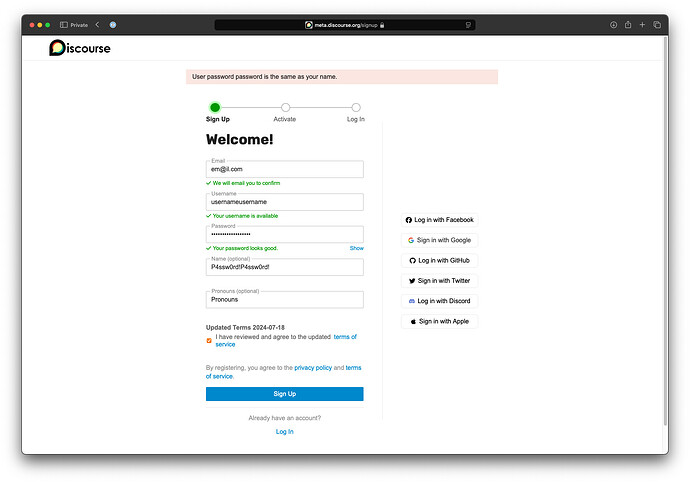Click the reader icon in address bar
Screen dimensions: 690x482
coord(468,25)
